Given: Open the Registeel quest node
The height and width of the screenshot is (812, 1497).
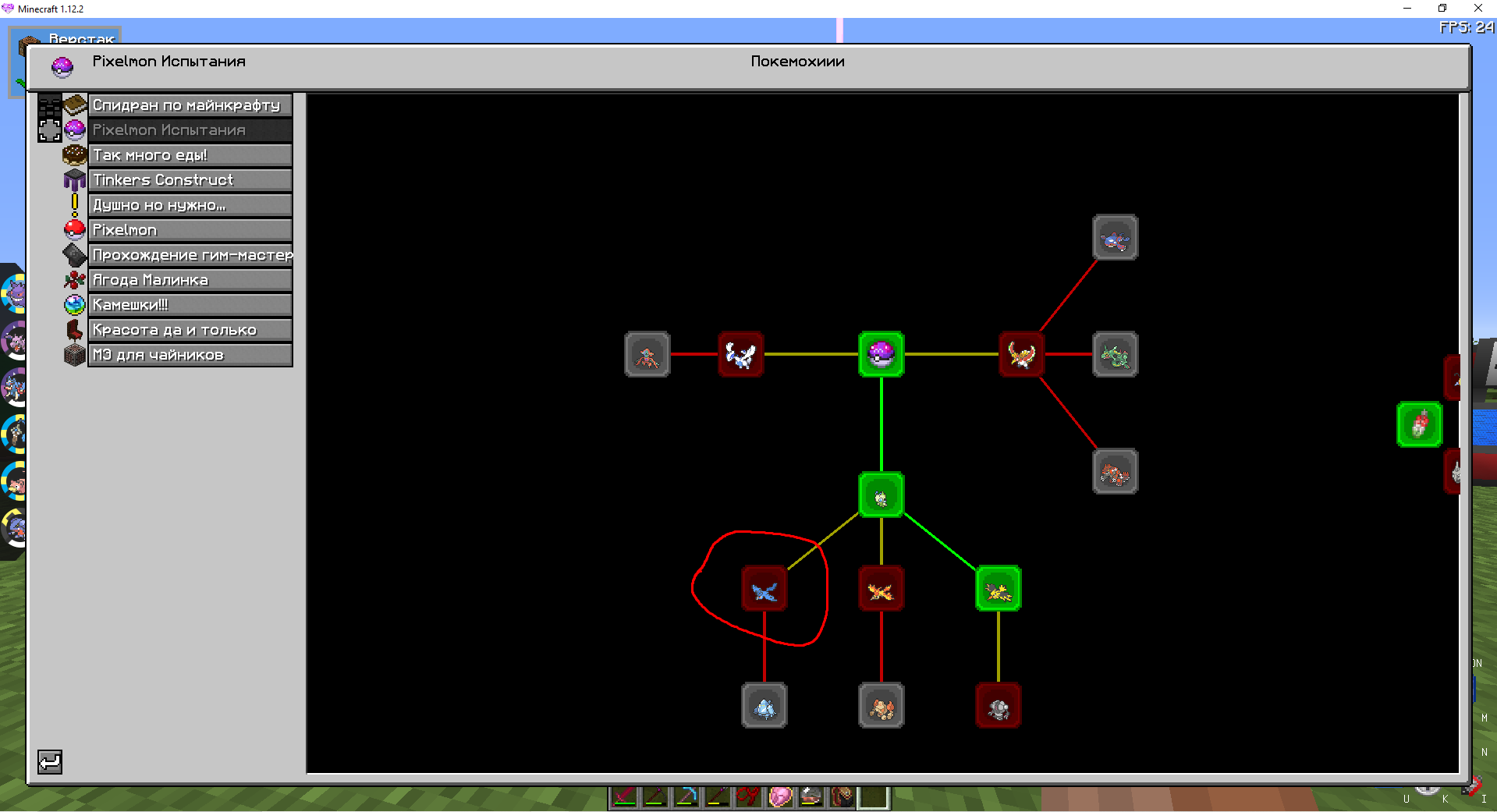Looking at the screenshot, I should coord(998,706).
